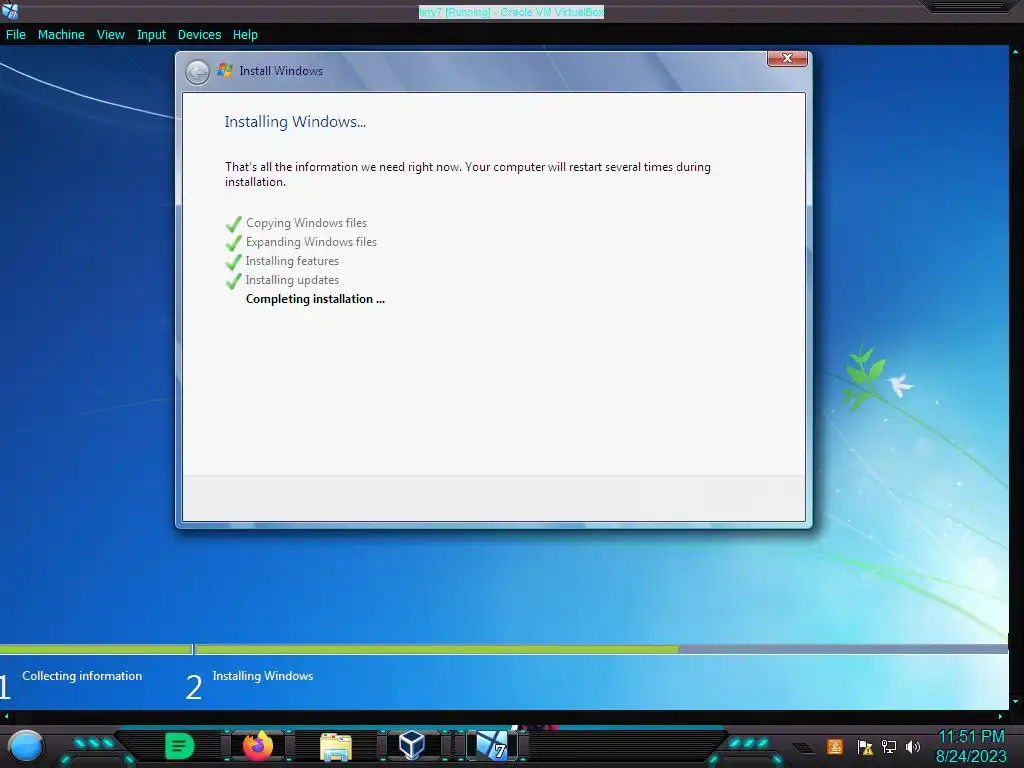
Task: Open the File menu in VirtualBox
Action: coord(16,35)
